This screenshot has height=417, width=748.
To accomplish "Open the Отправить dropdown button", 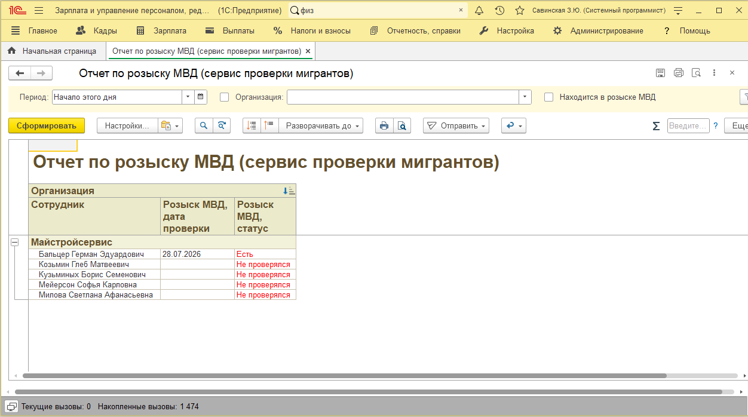I will [456, 125].
